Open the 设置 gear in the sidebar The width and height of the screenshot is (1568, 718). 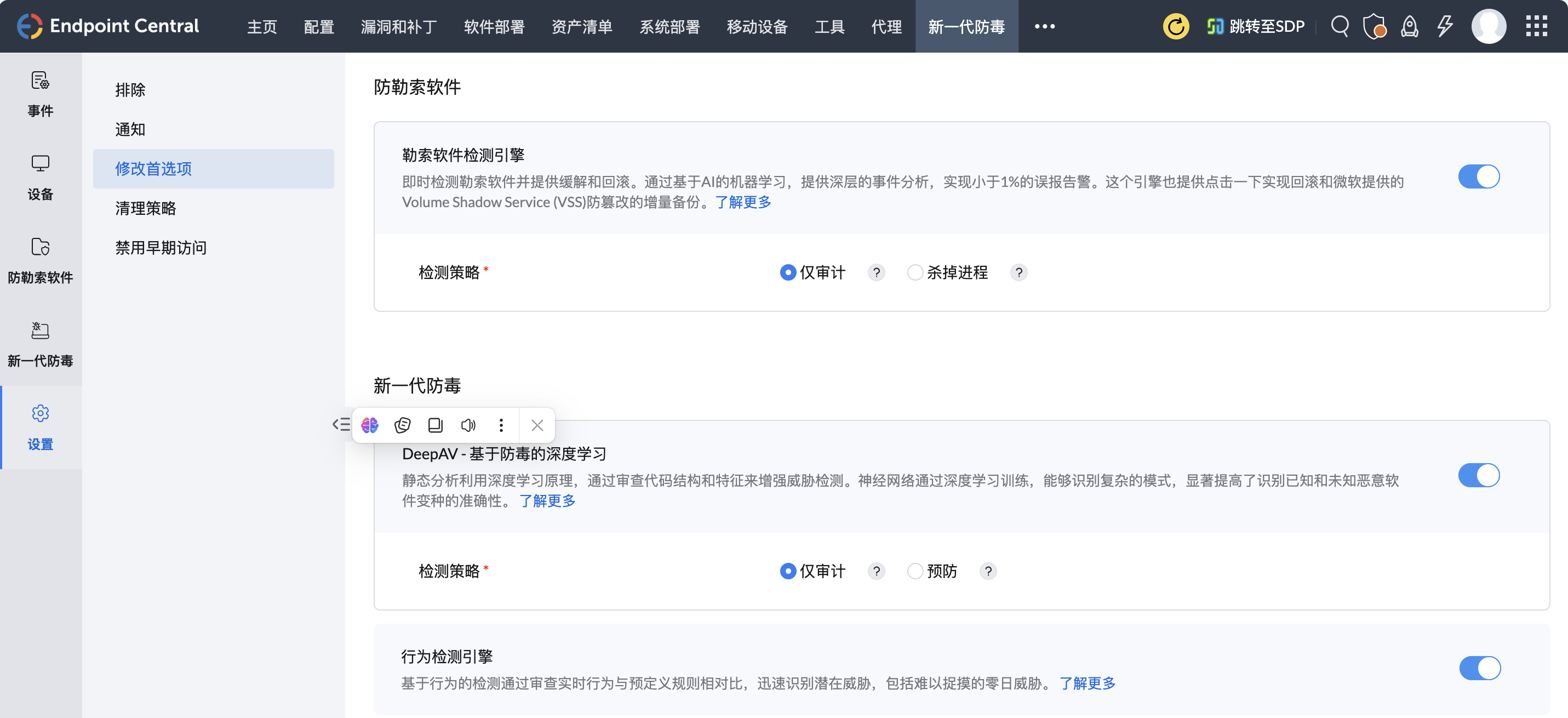tap(40, 427)
